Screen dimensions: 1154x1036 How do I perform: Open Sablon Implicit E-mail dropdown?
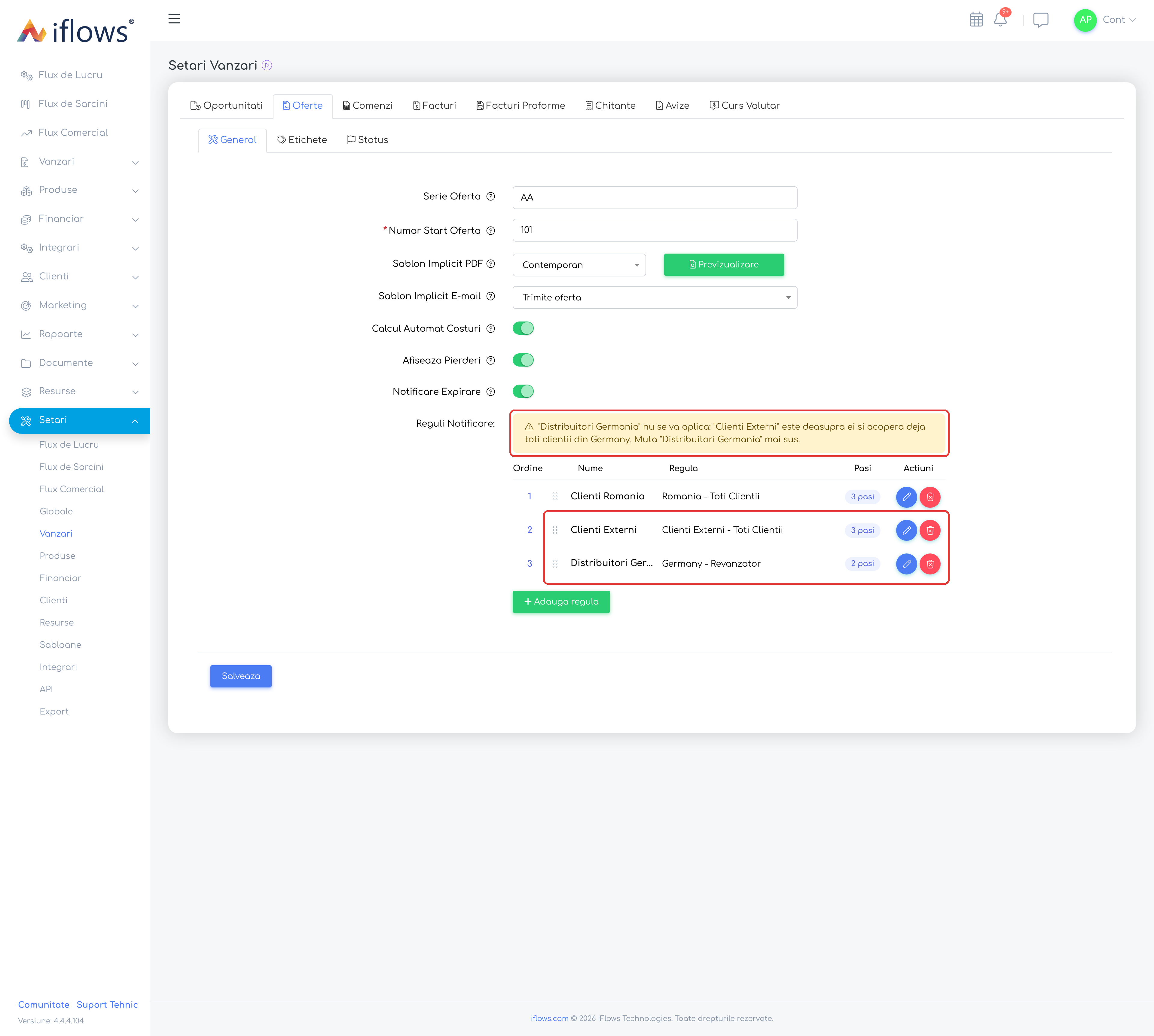655,297
